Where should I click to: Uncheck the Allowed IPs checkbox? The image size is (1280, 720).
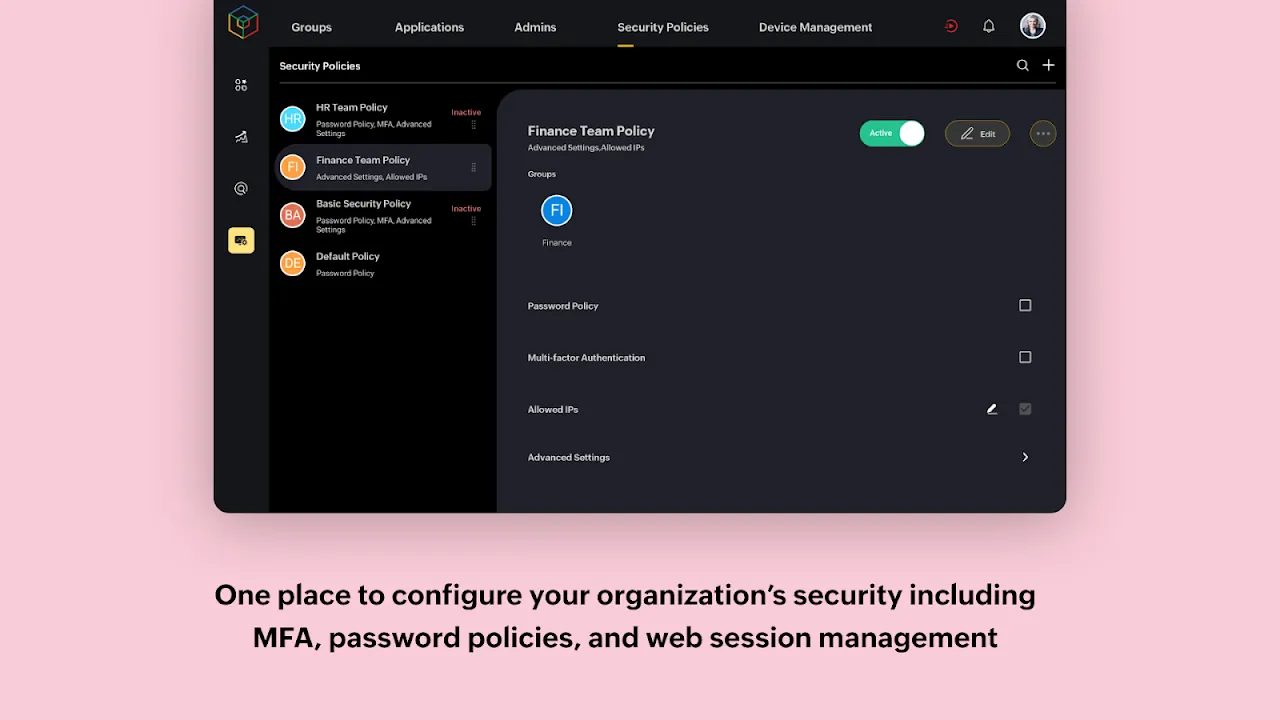[1025, 409]
